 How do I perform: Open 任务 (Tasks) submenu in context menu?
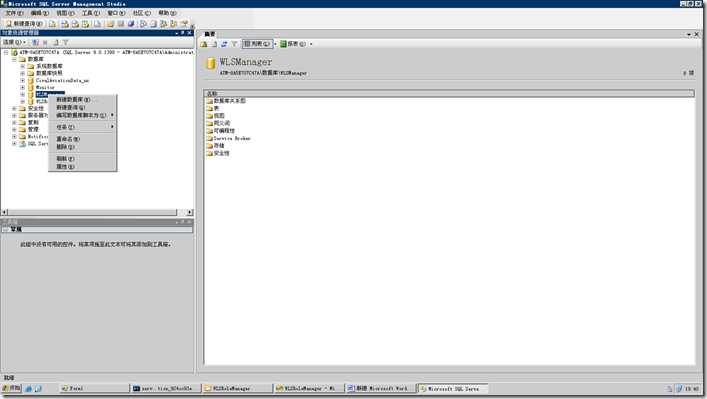(82, 127)
